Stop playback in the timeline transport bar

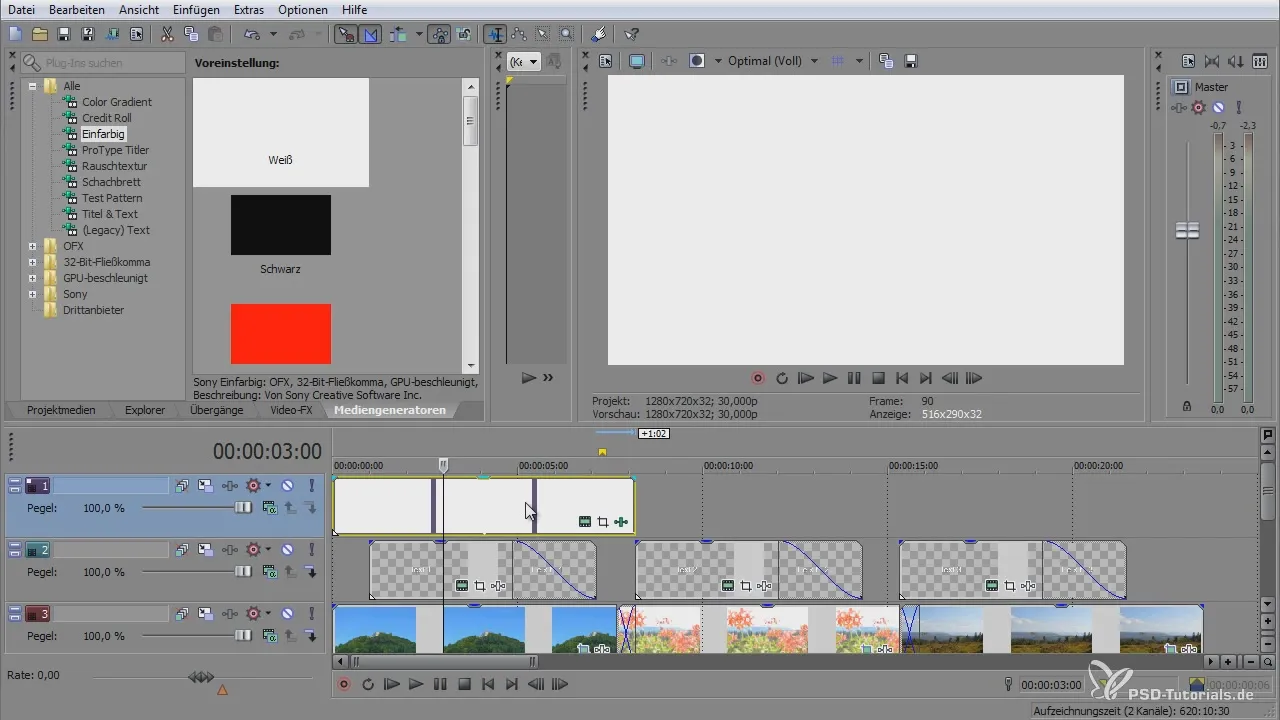(x=464, y=685)
